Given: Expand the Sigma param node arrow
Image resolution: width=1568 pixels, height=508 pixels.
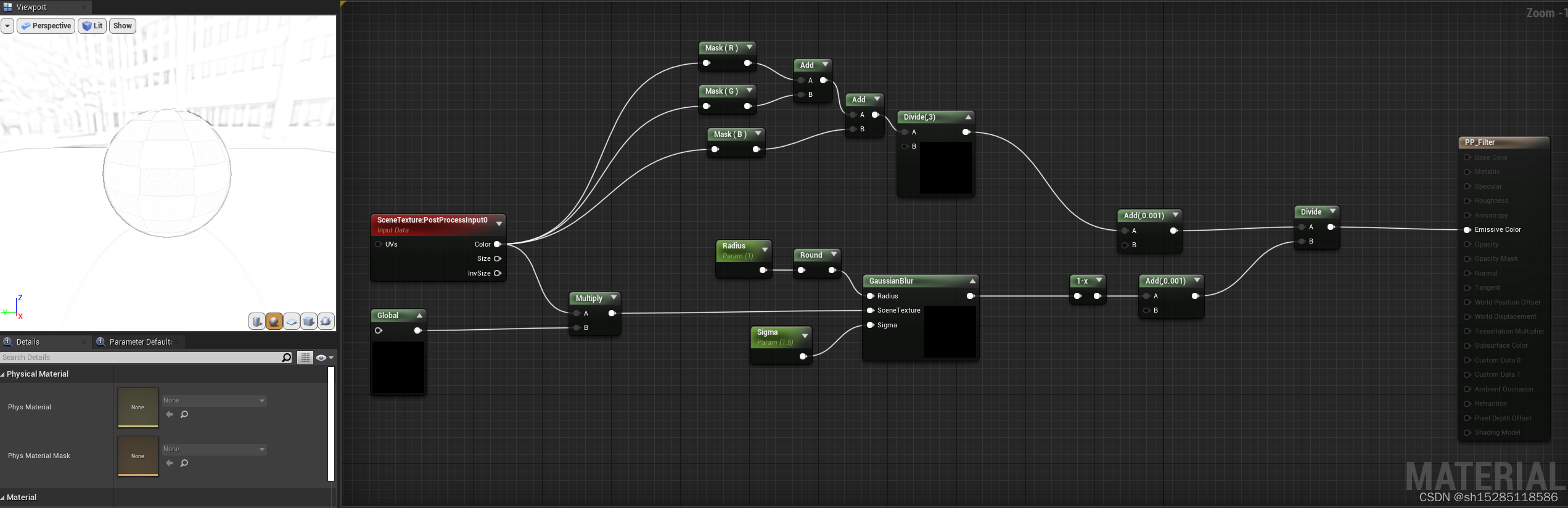Looking at the screenshot, I should point(805,336).
